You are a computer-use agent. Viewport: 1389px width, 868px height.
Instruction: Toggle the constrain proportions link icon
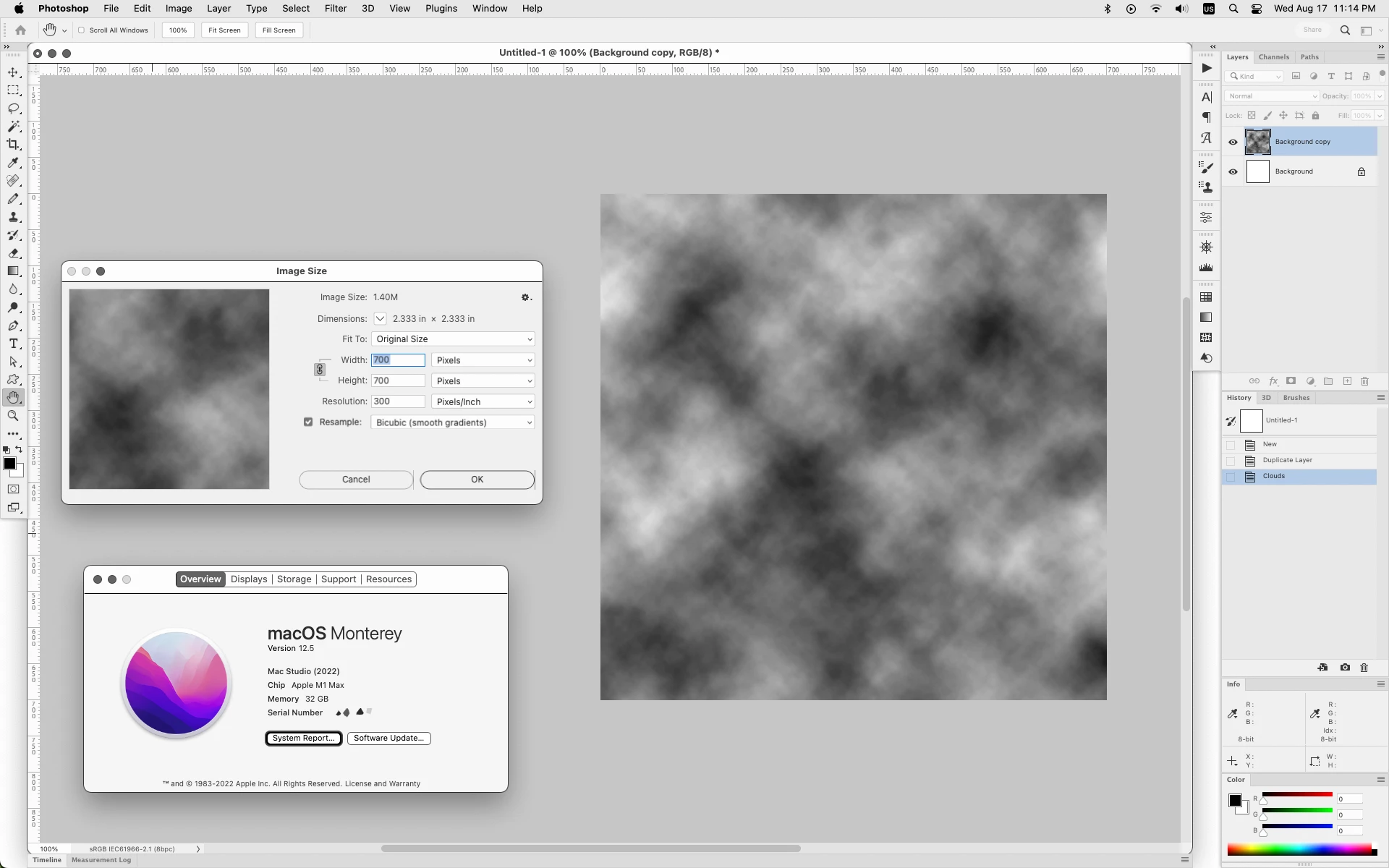pos(320,370)
